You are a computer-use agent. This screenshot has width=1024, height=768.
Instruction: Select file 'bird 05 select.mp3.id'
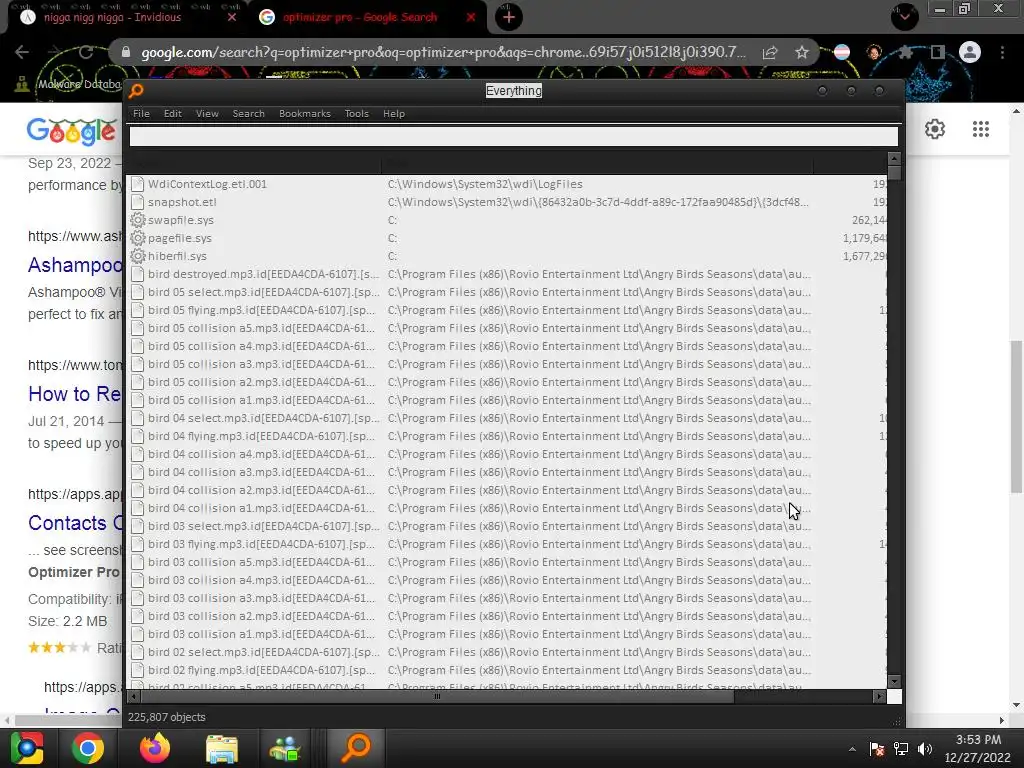point(263,292)
